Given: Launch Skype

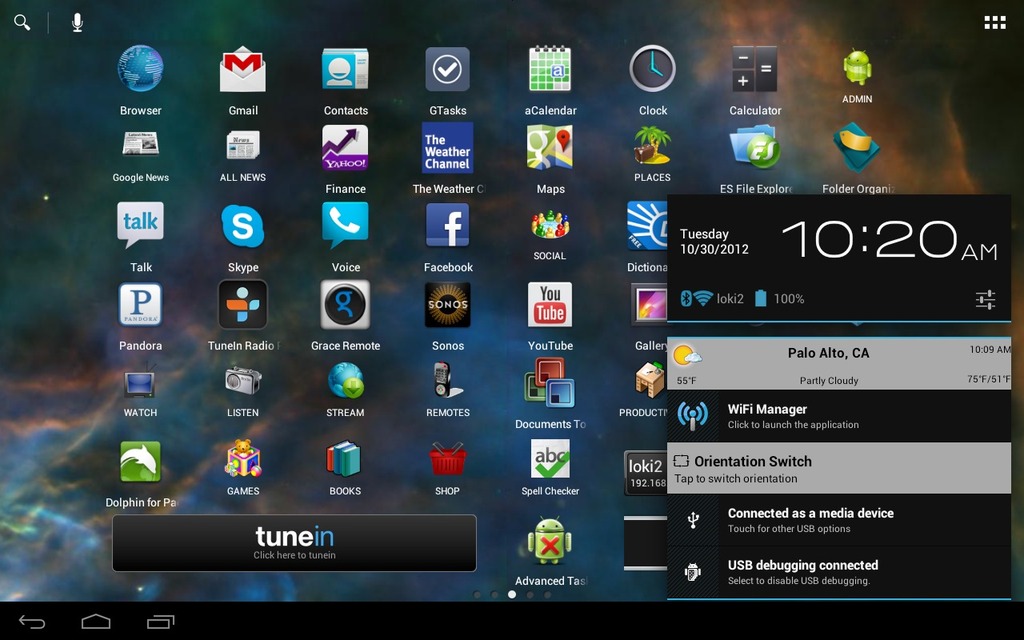Looking at the screenshot, I should 243,225.
